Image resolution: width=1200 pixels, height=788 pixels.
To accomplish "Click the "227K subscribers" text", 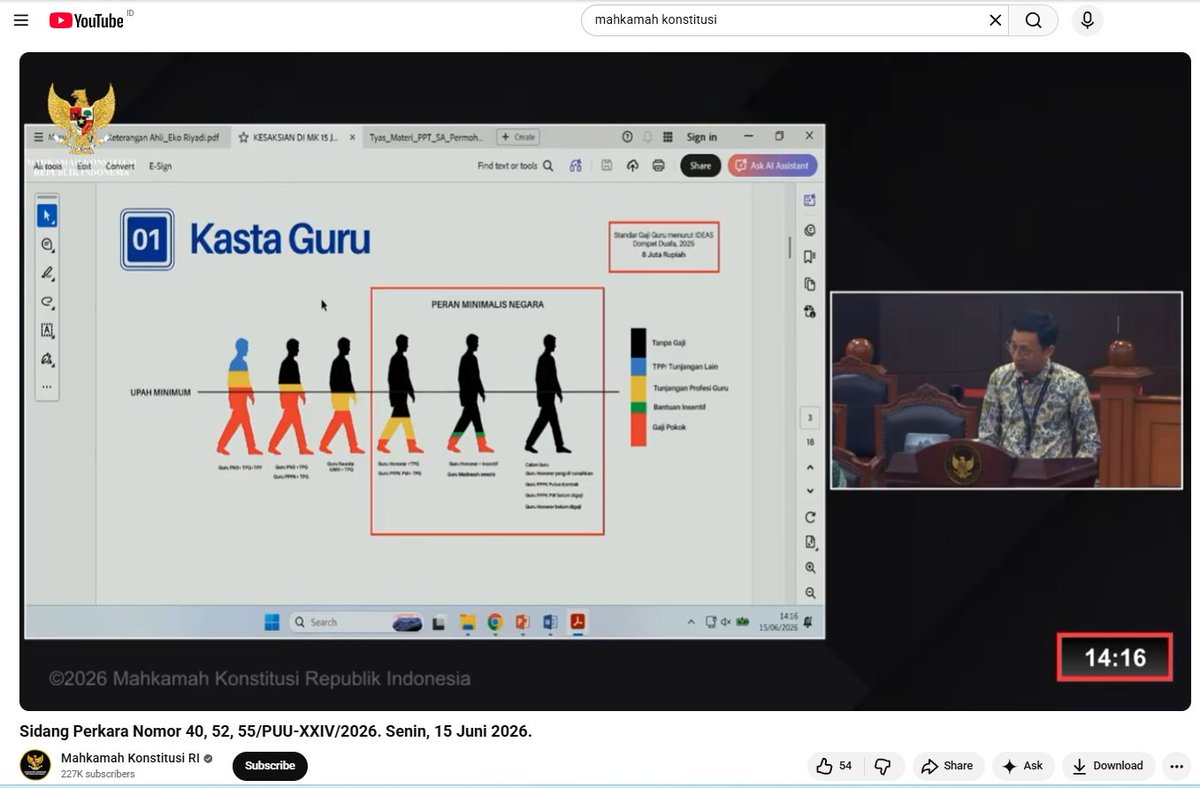I will tap(98, 774).
